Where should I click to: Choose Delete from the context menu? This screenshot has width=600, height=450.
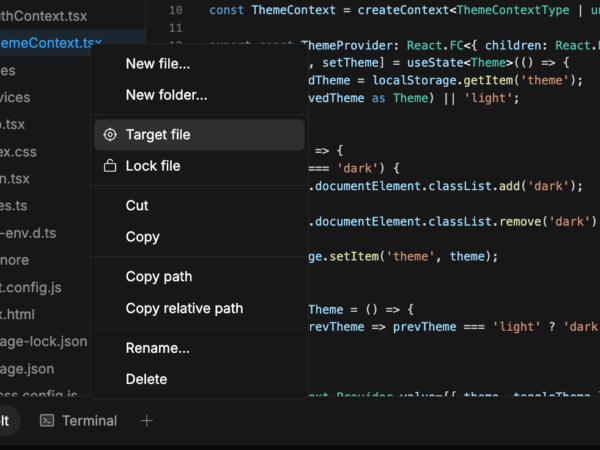[x=199, y=379]
